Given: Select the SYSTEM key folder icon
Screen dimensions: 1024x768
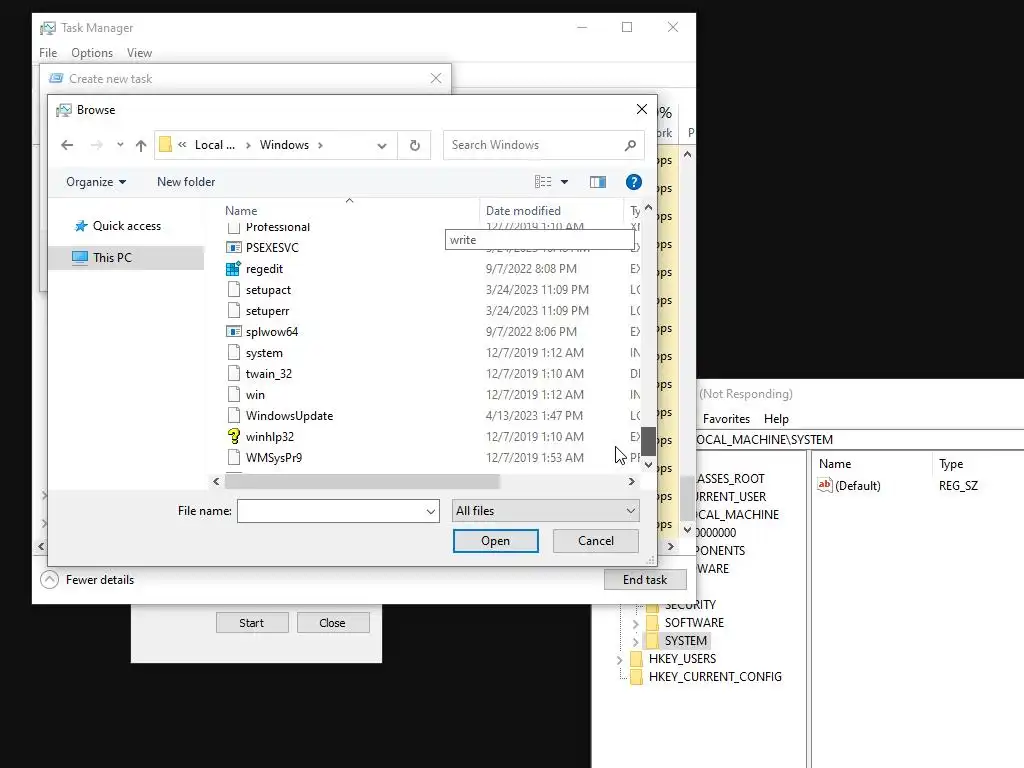Looking at the screenshot, I should [652, 641].
